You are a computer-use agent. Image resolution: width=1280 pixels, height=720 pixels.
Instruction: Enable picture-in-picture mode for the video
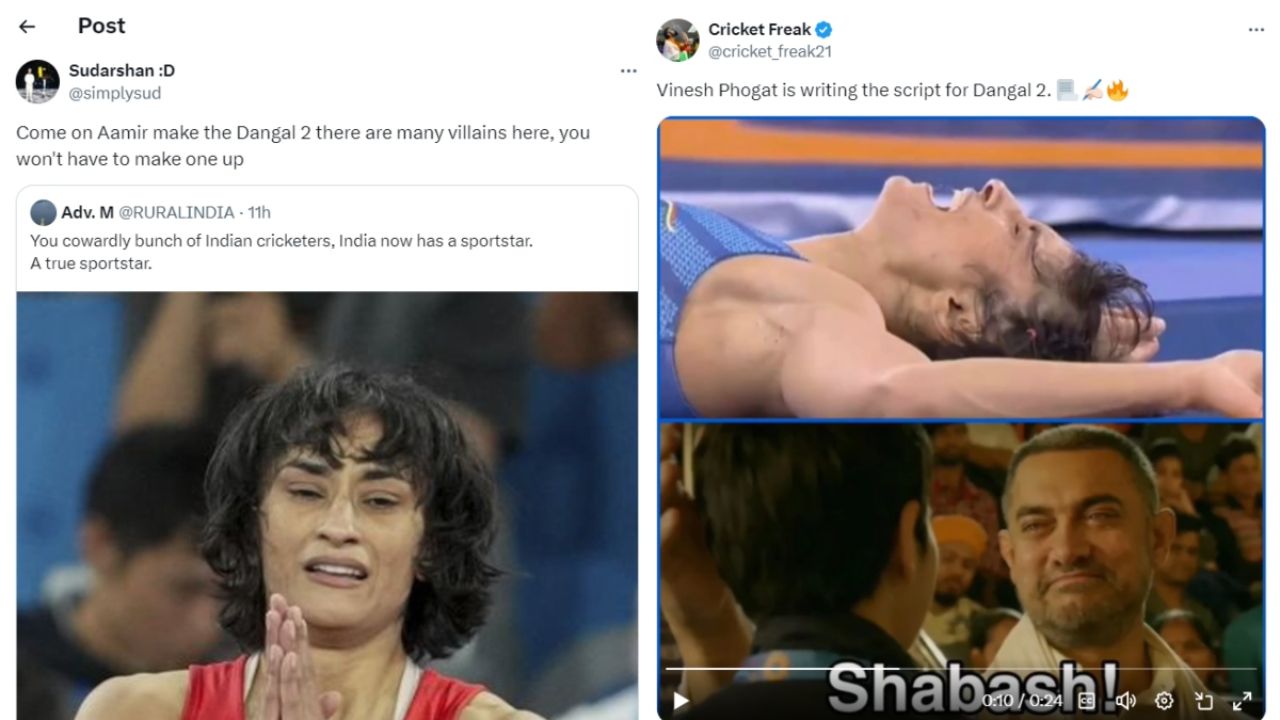click(x=1203, y=700)
